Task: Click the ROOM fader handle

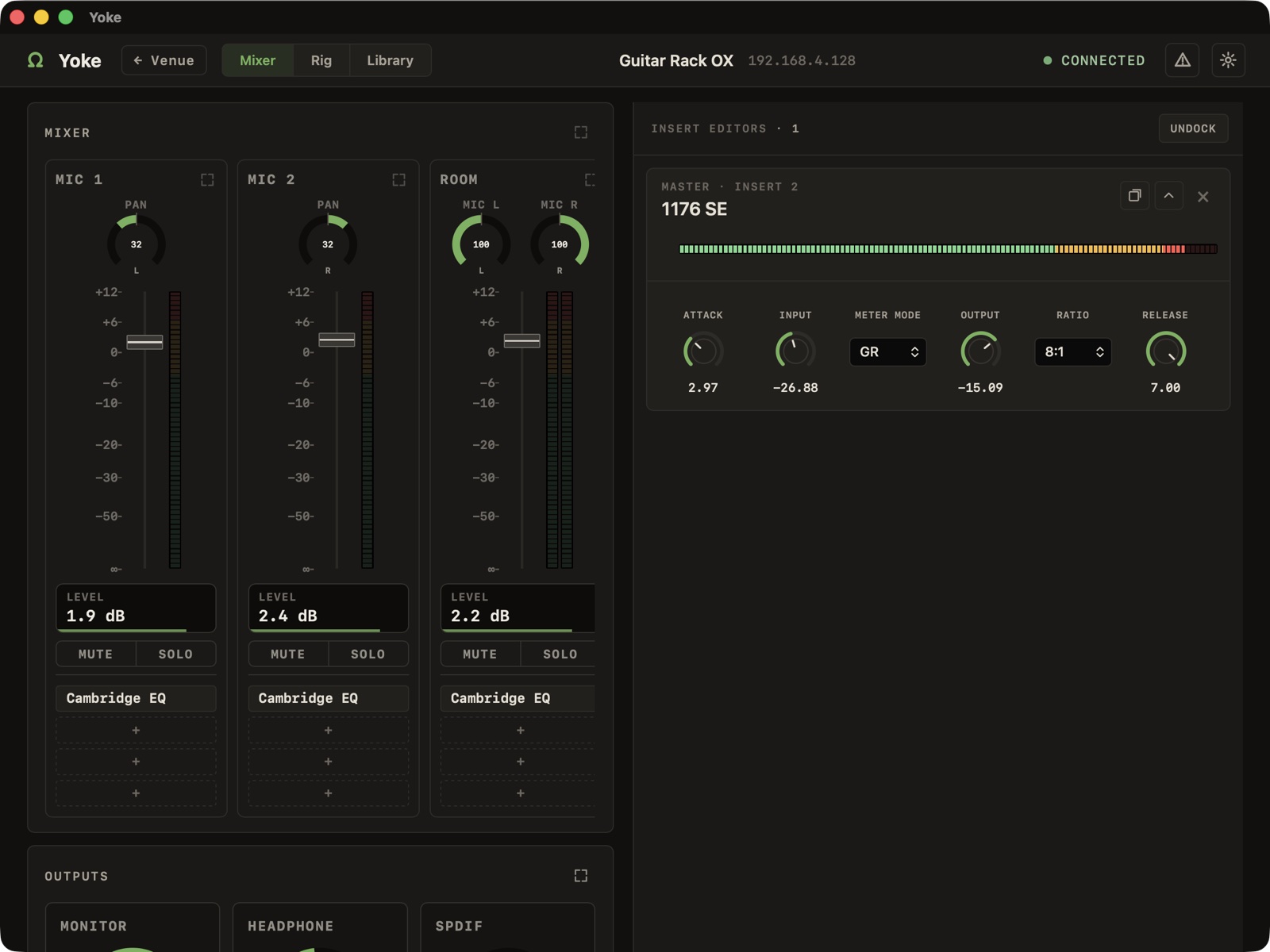Action: [521, 340]
